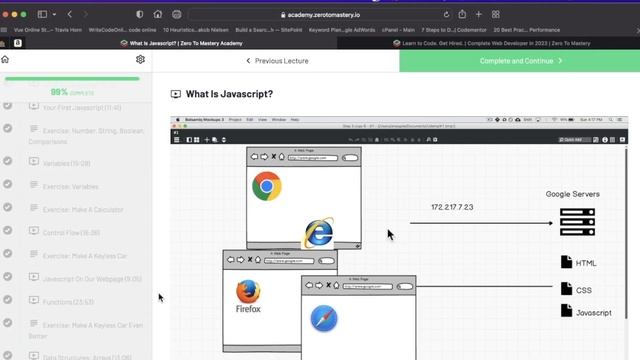The image size is (640, 360).
Task: Click the text icon next to Make A Calculator
Action: point(34,208)
